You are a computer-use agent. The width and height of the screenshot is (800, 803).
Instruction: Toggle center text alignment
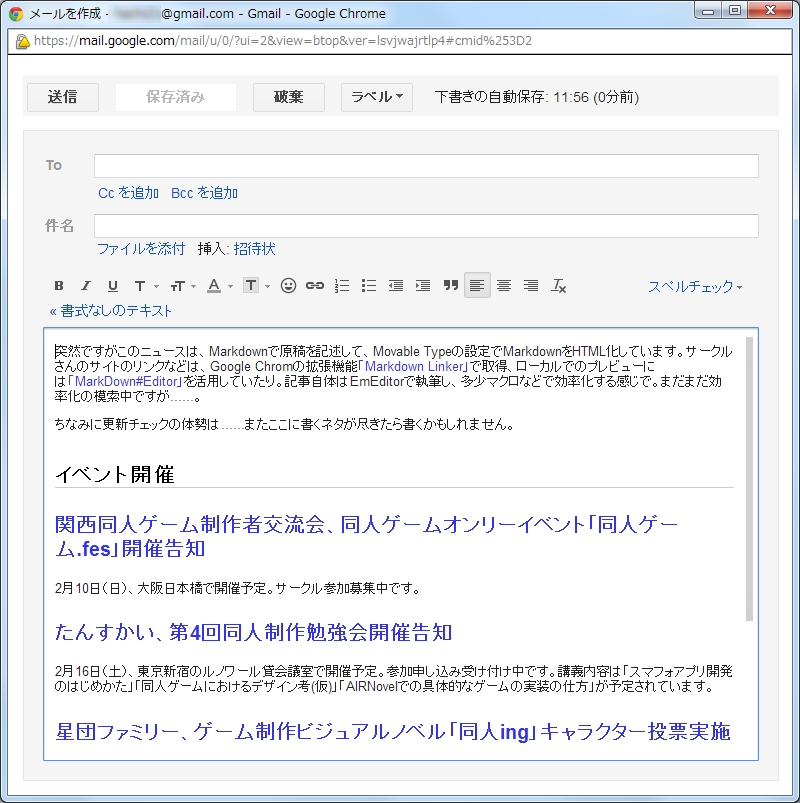(x=504, y=285)
